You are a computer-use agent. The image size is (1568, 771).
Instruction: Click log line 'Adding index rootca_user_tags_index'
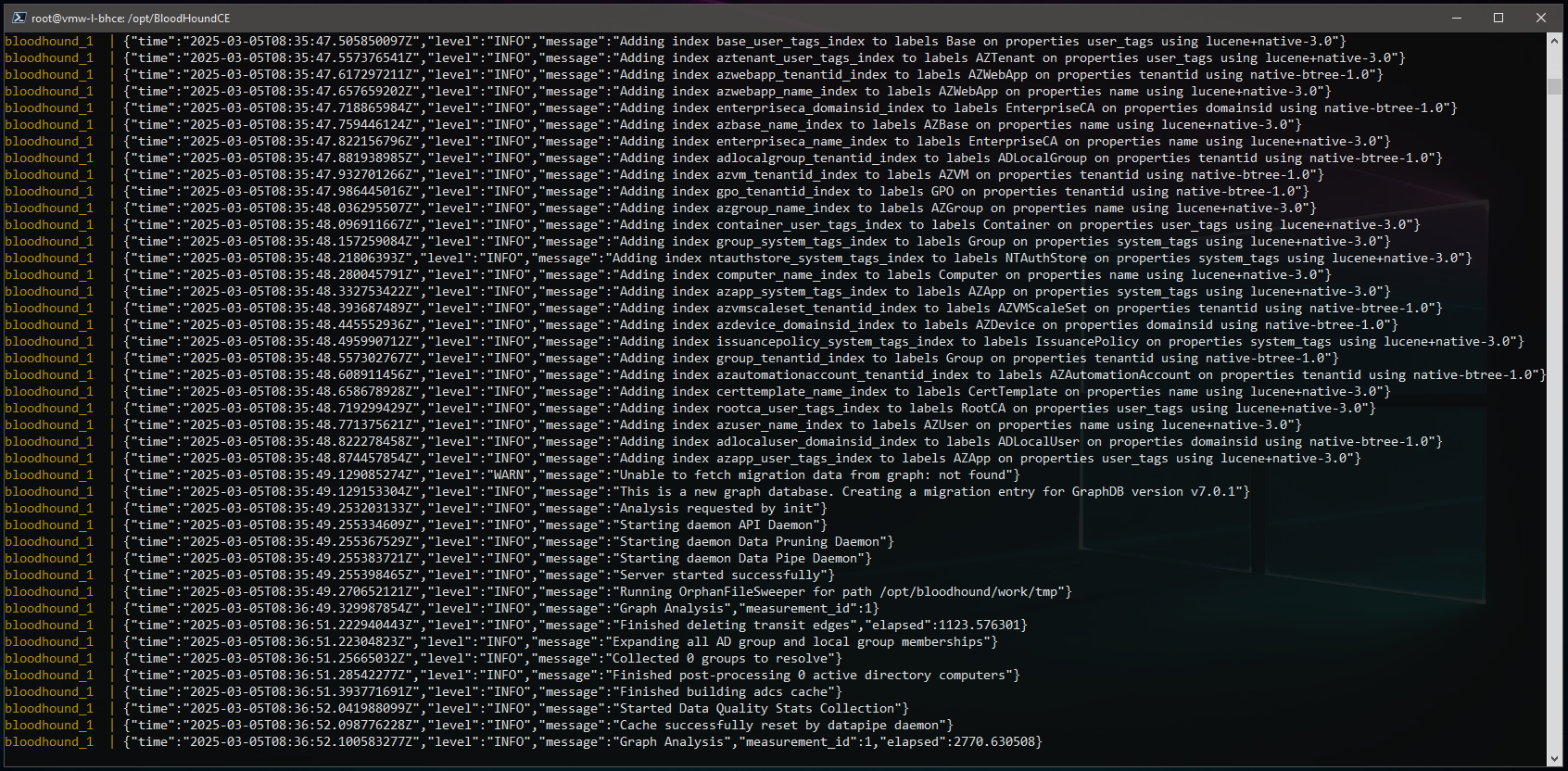tap(690, 409)
